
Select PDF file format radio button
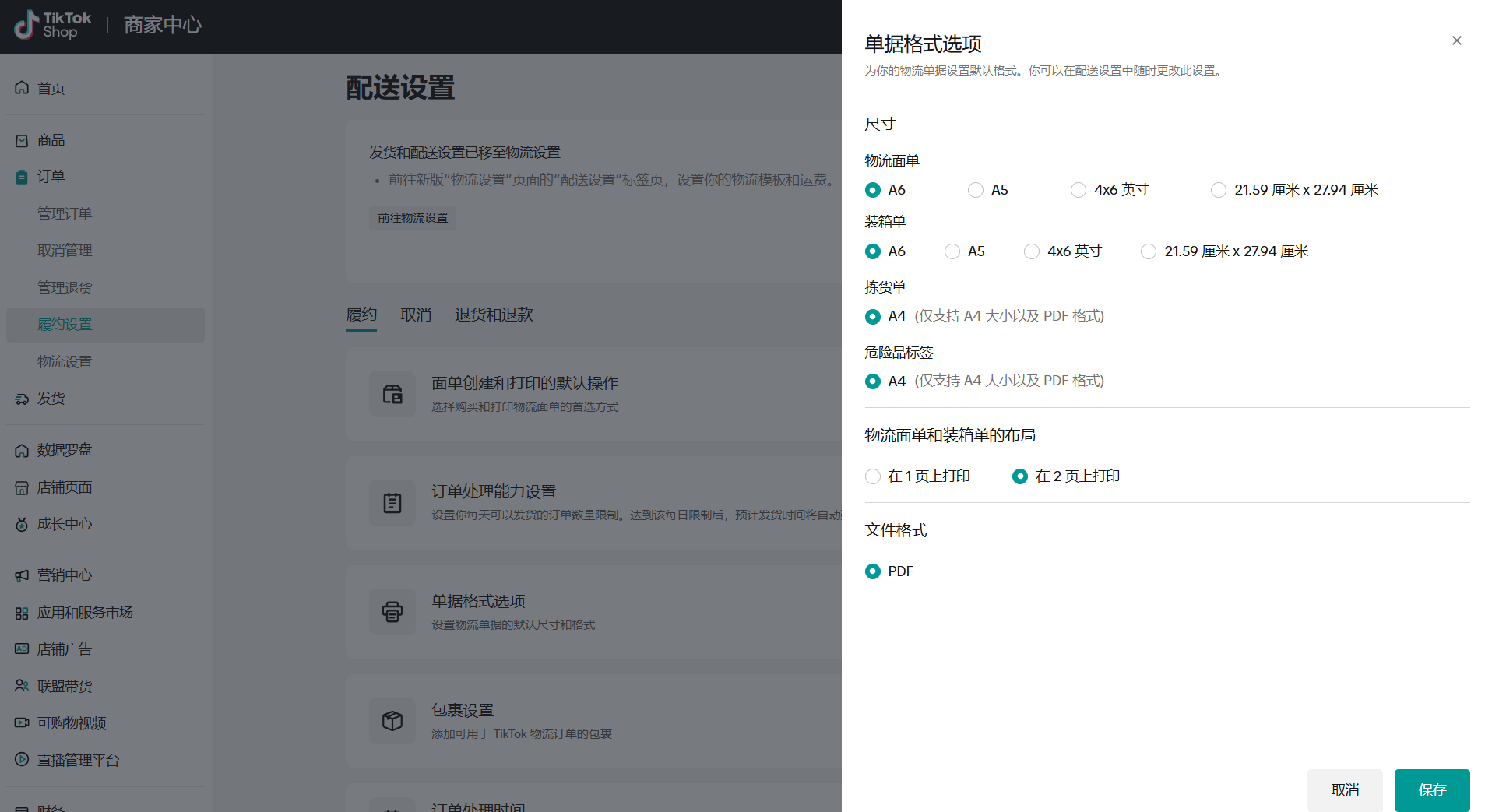coord(872,571)
